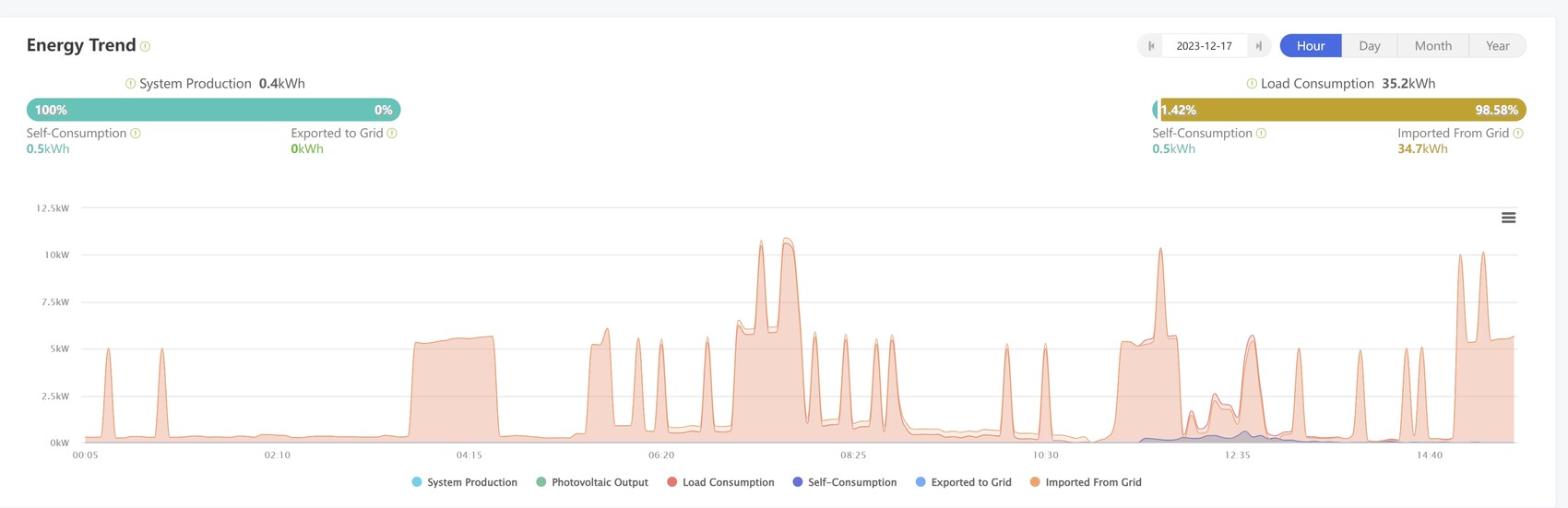1568x508 pixels.
Task: Switch to the Day view tab
Action: [x=1369, y=46]
